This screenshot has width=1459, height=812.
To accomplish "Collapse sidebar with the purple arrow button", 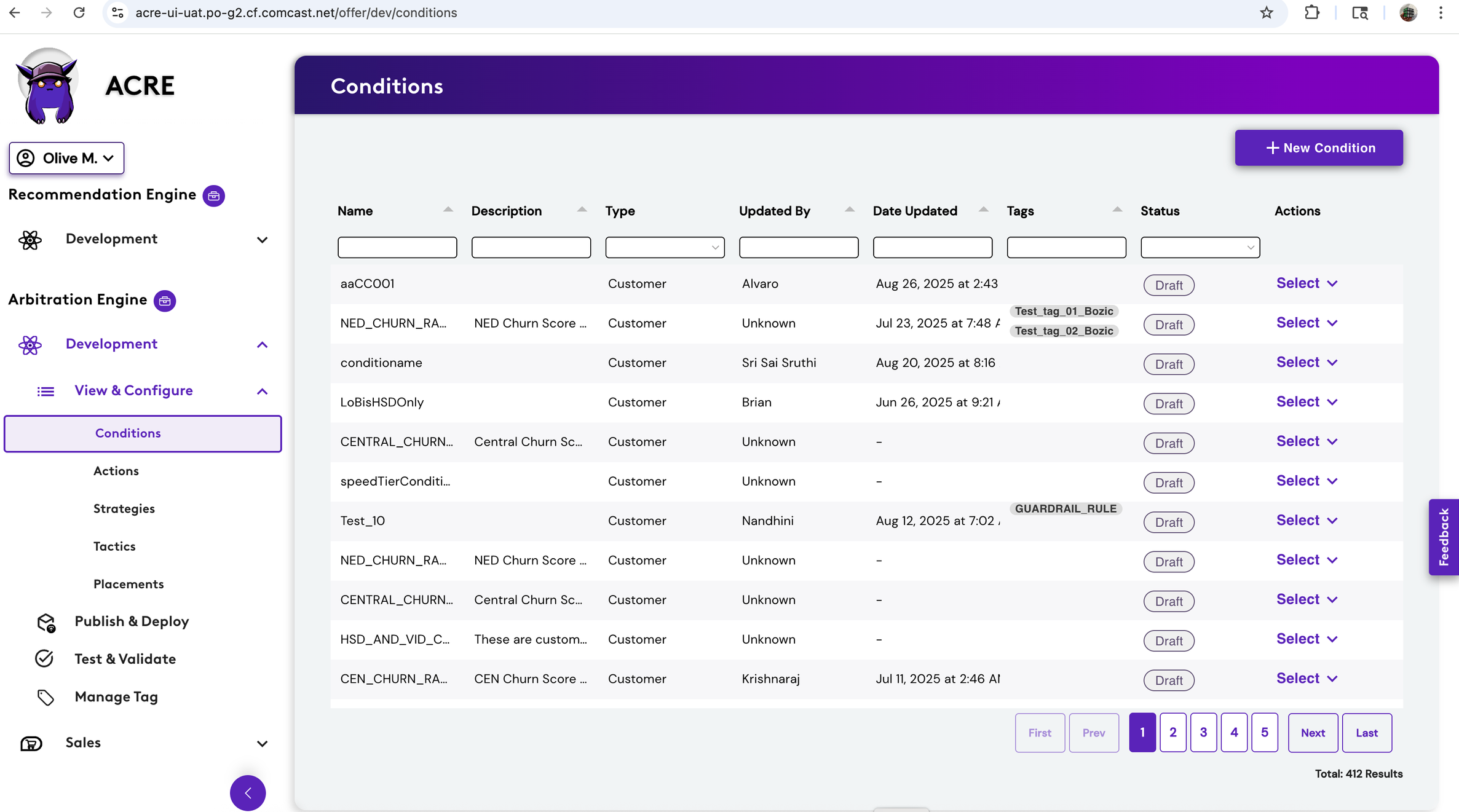I will (x=248, y=793).
